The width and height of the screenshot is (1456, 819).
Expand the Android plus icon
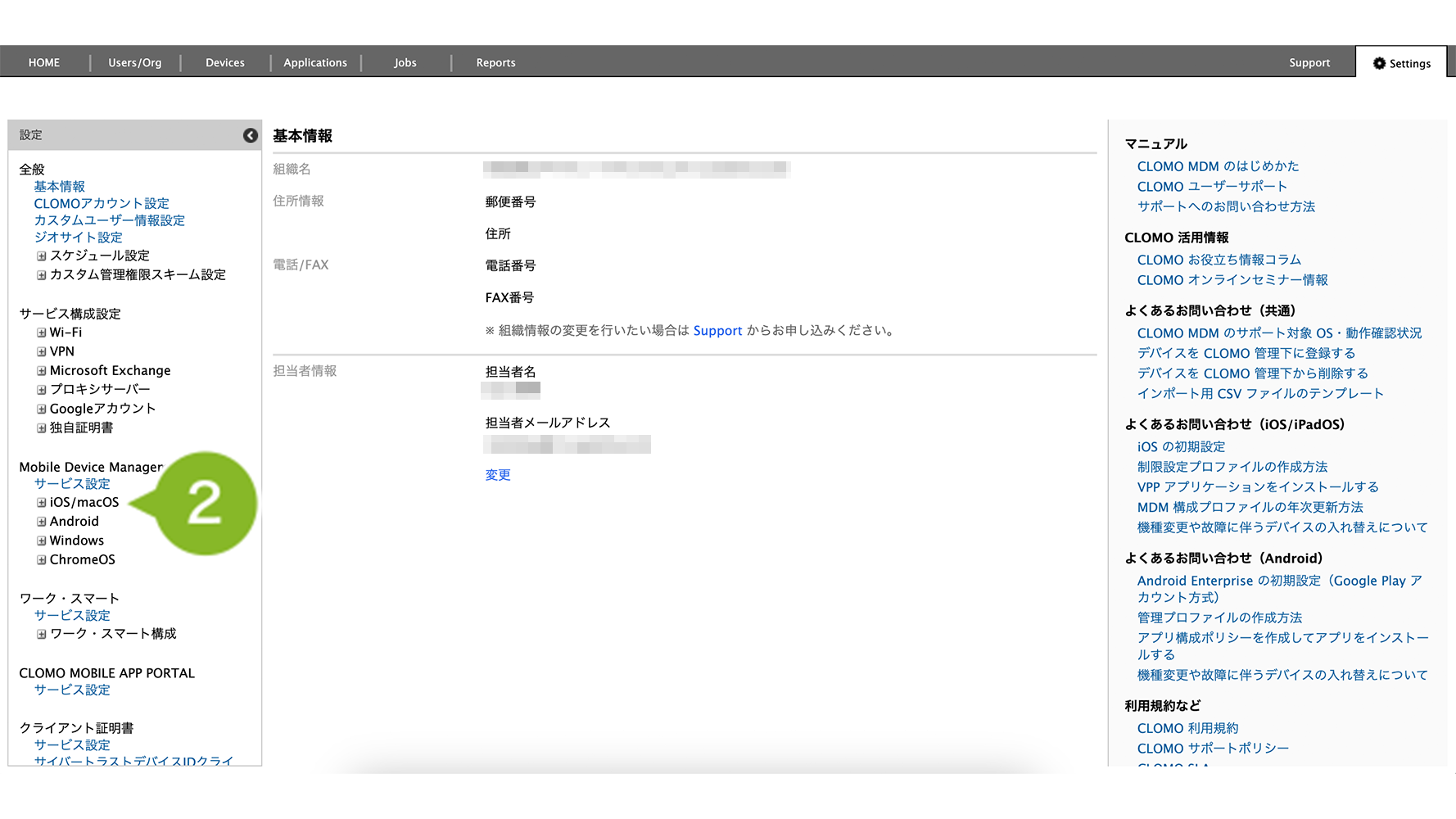pyautogui.click(x=41, y=522)
